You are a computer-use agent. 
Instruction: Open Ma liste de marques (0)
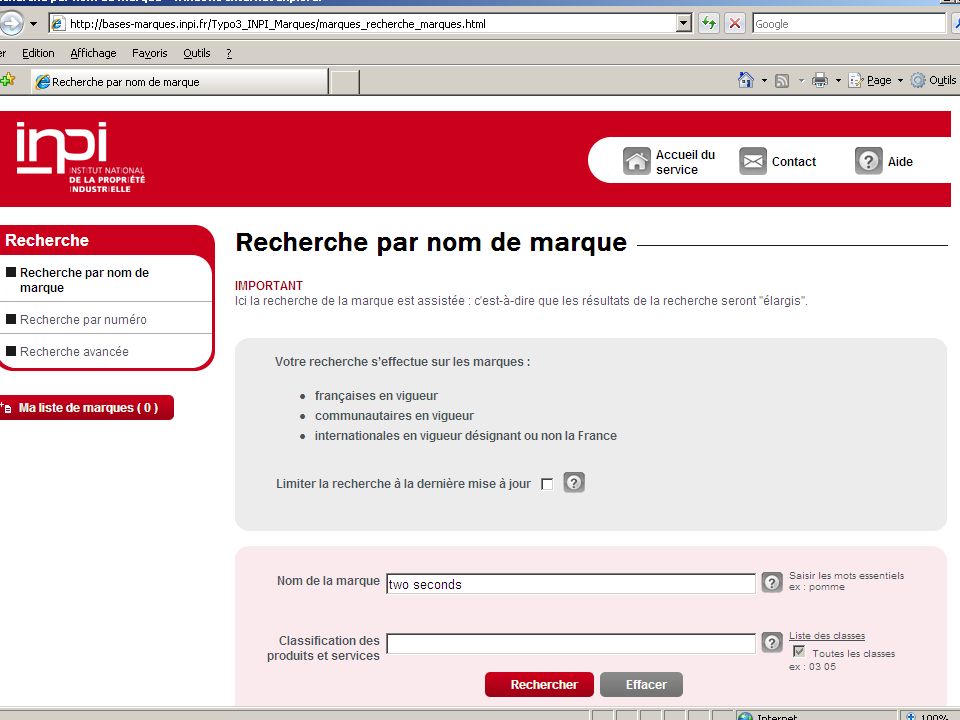click(87, 408)
